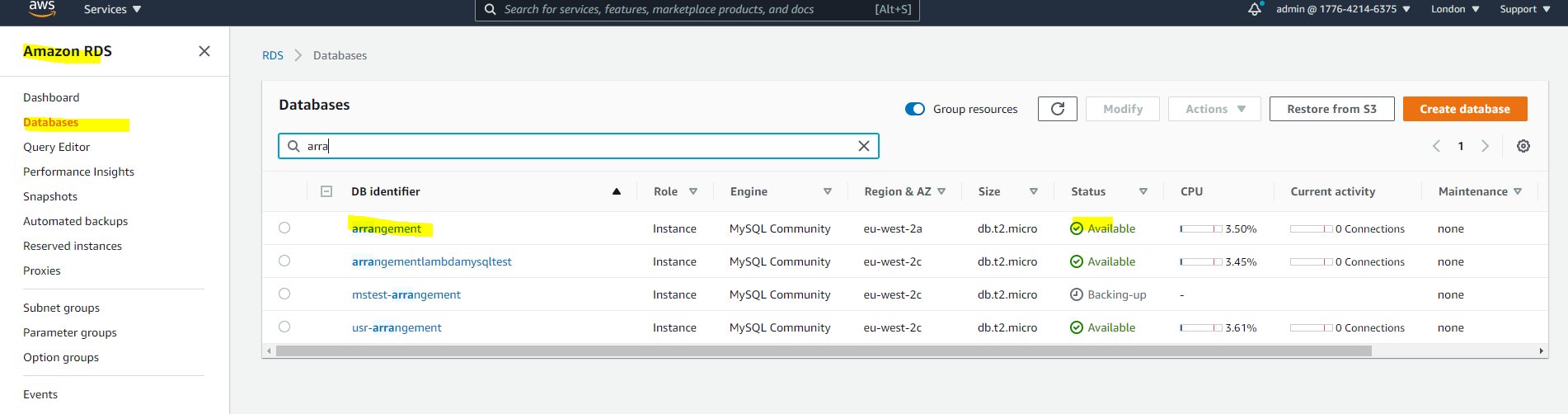Open table preferences gear icon

(1523, 146)
